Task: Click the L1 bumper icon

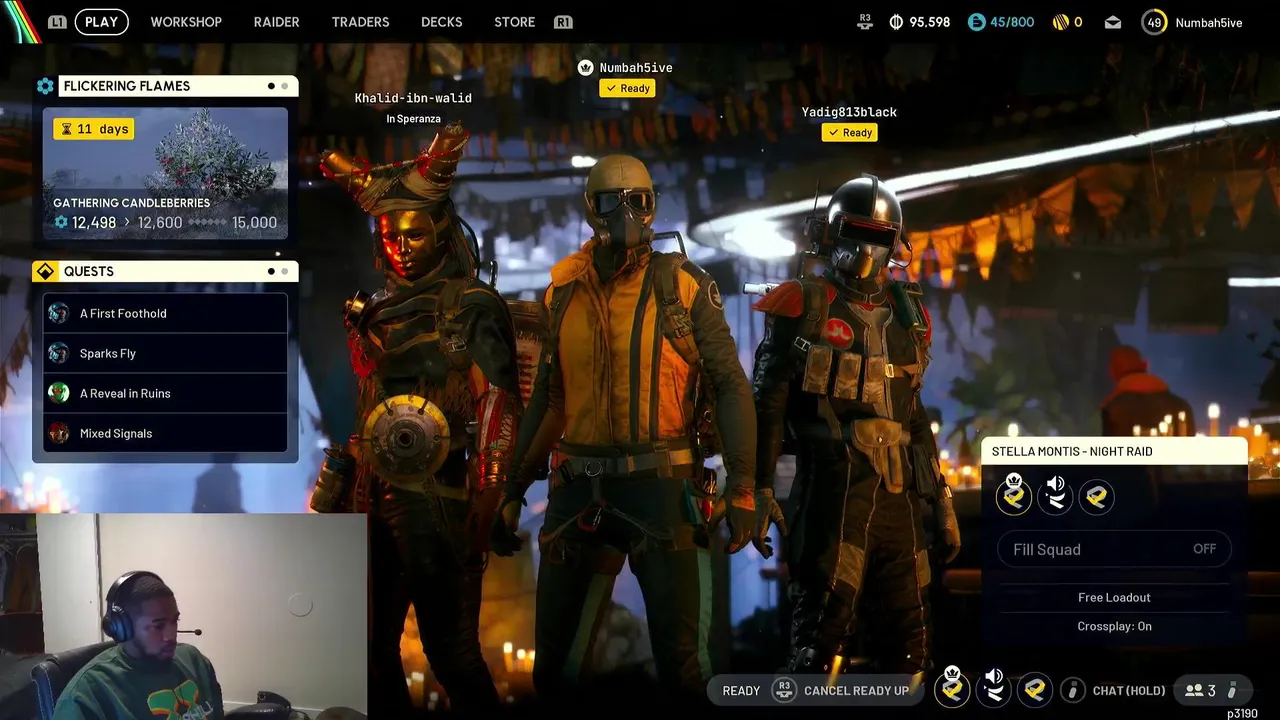Action: (57, 22)
